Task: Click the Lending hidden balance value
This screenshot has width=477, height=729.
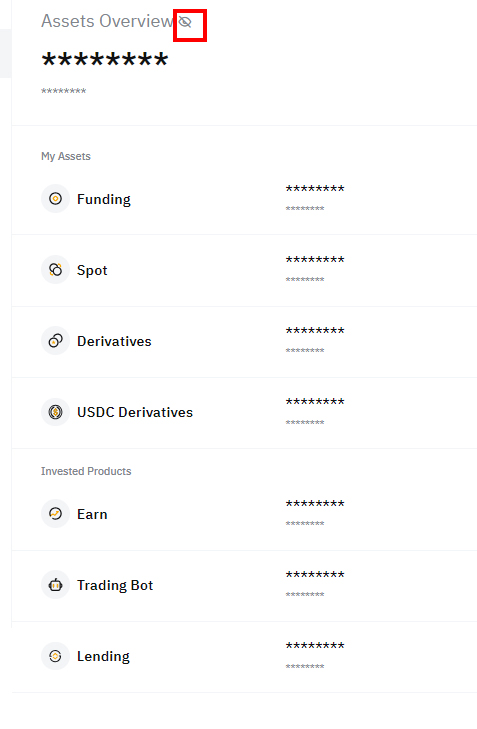Action: pyautogui.click(x=315, y=646)
